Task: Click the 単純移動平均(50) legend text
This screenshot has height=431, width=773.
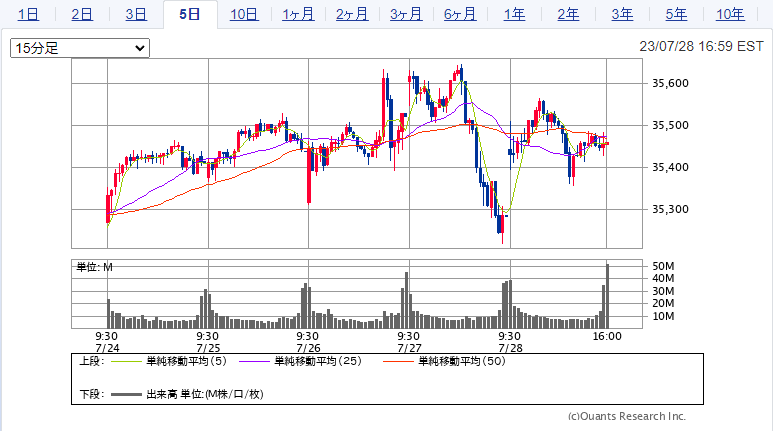Action: point(462,361)
